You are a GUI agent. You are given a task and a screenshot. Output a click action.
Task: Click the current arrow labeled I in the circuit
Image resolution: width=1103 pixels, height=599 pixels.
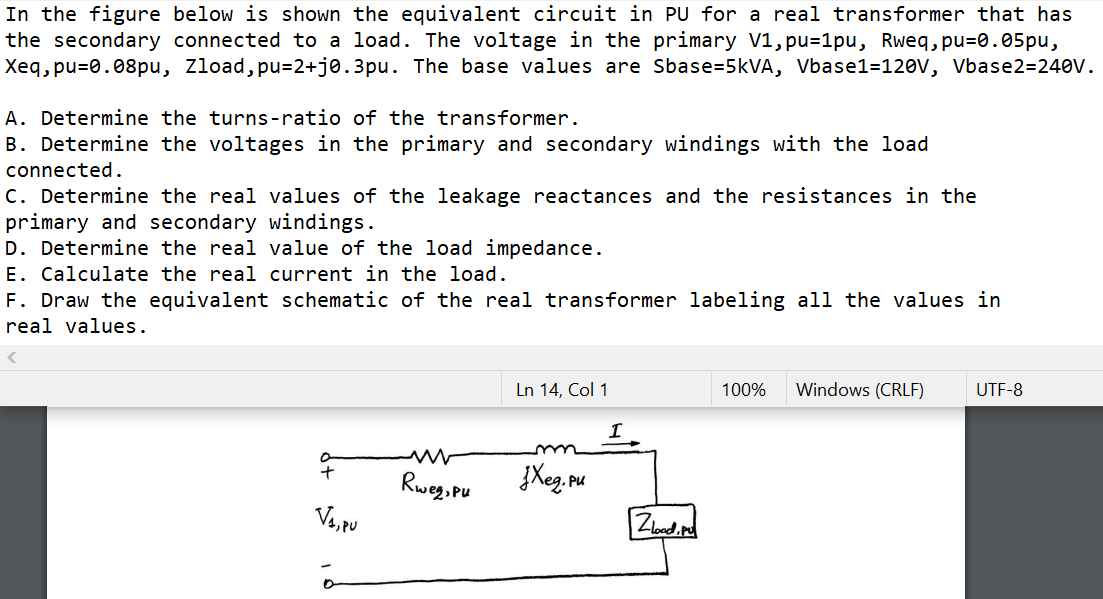[618, 430]
